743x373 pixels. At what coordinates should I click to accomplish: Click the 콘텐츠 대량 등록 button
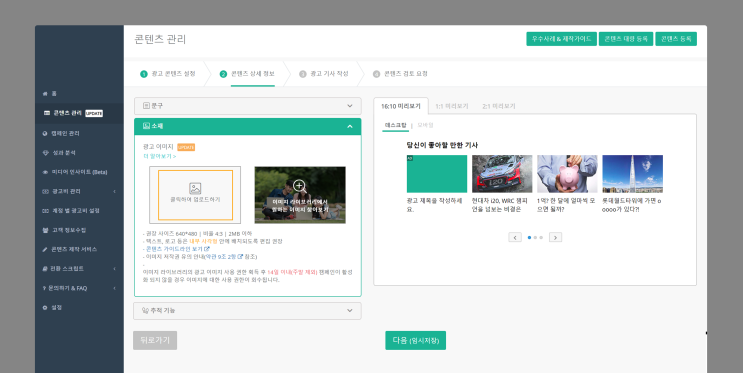point(626,39)
